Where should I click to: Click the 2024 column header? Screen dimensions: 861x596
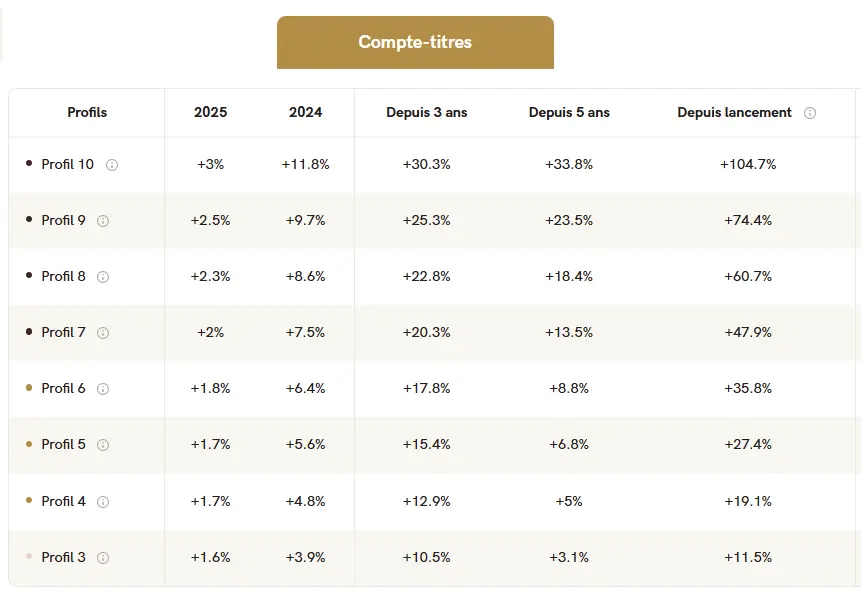306,113
